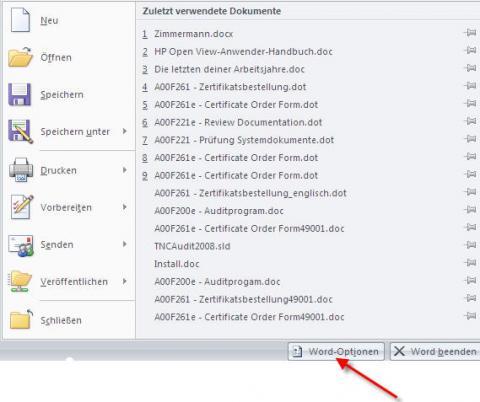Click the Senden mail icon
480x402 pixels.
21,246
